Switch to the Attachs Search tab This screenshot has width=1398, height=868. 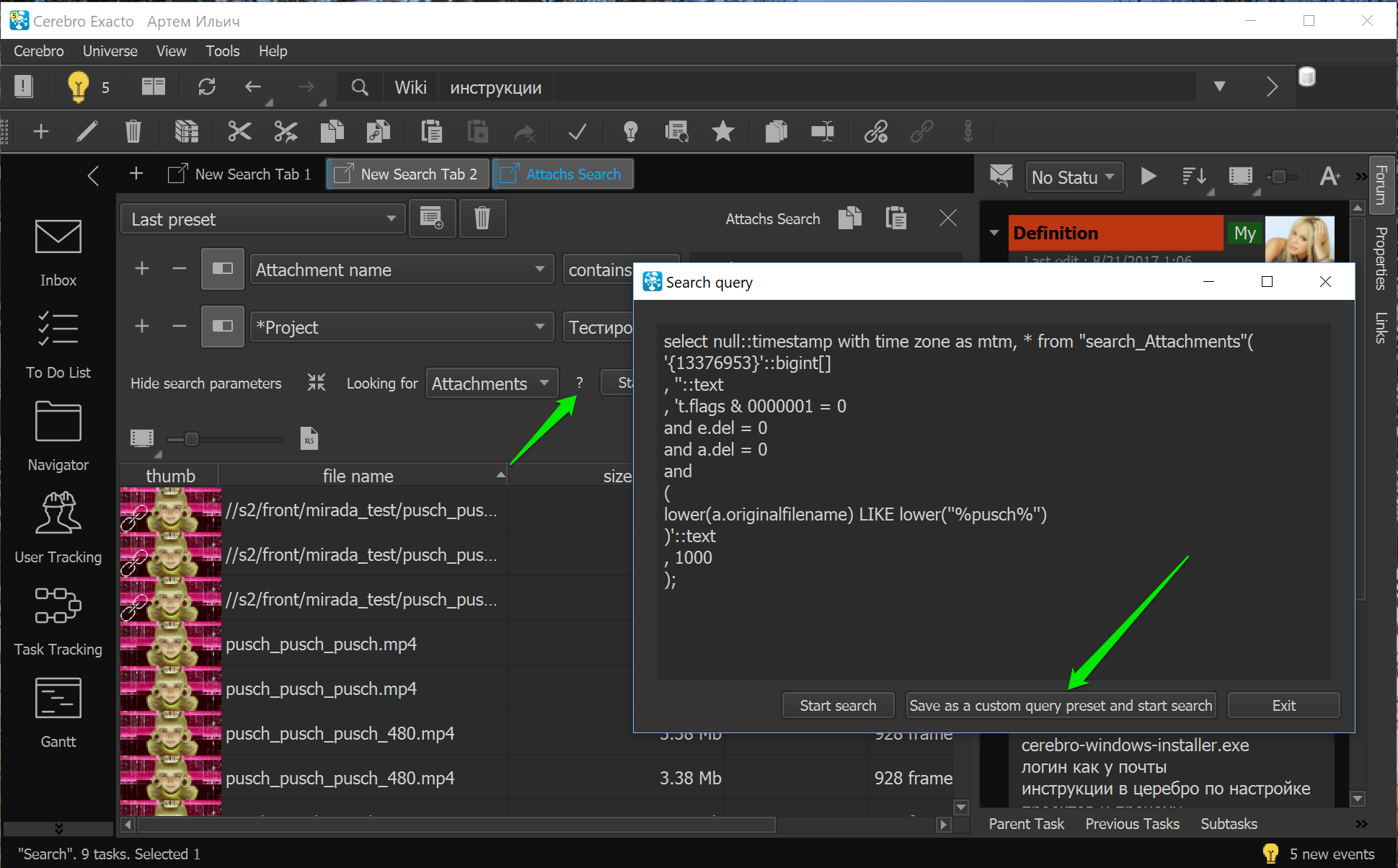(562, 174)
